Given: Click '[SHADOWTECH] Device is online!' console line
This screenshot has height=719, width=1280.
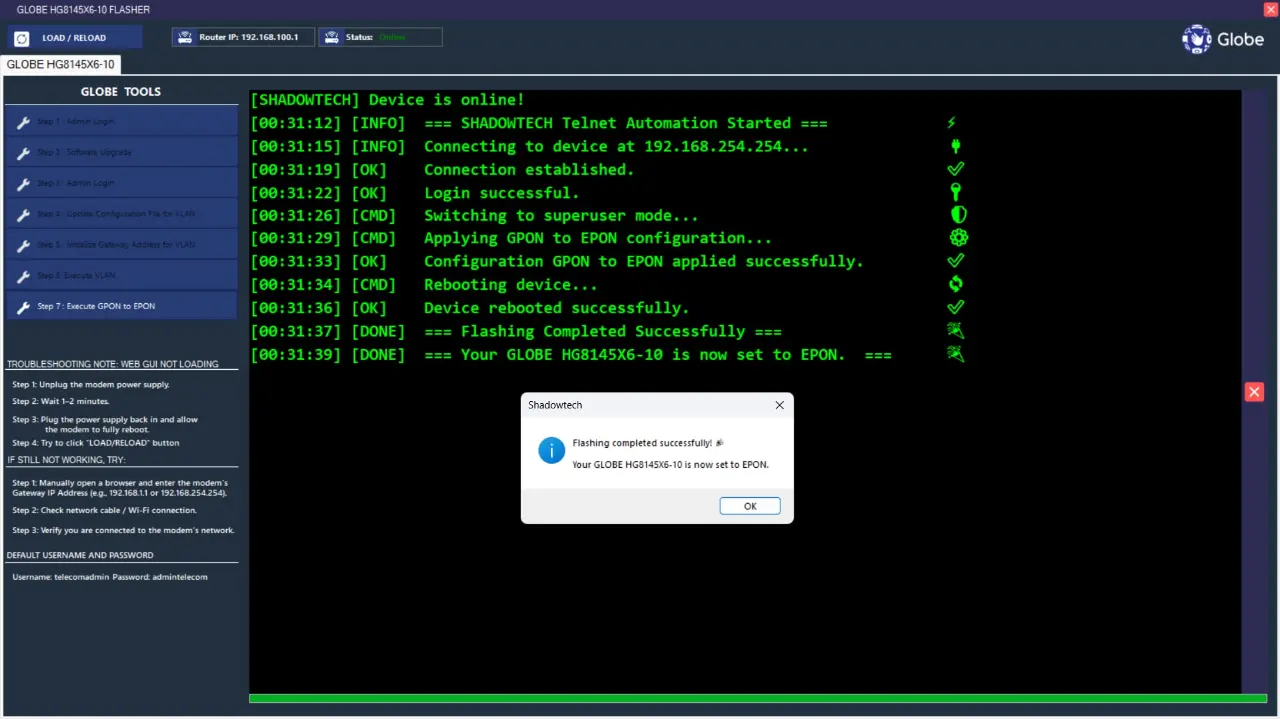Looking at the screenshot, I should (388, 100).
